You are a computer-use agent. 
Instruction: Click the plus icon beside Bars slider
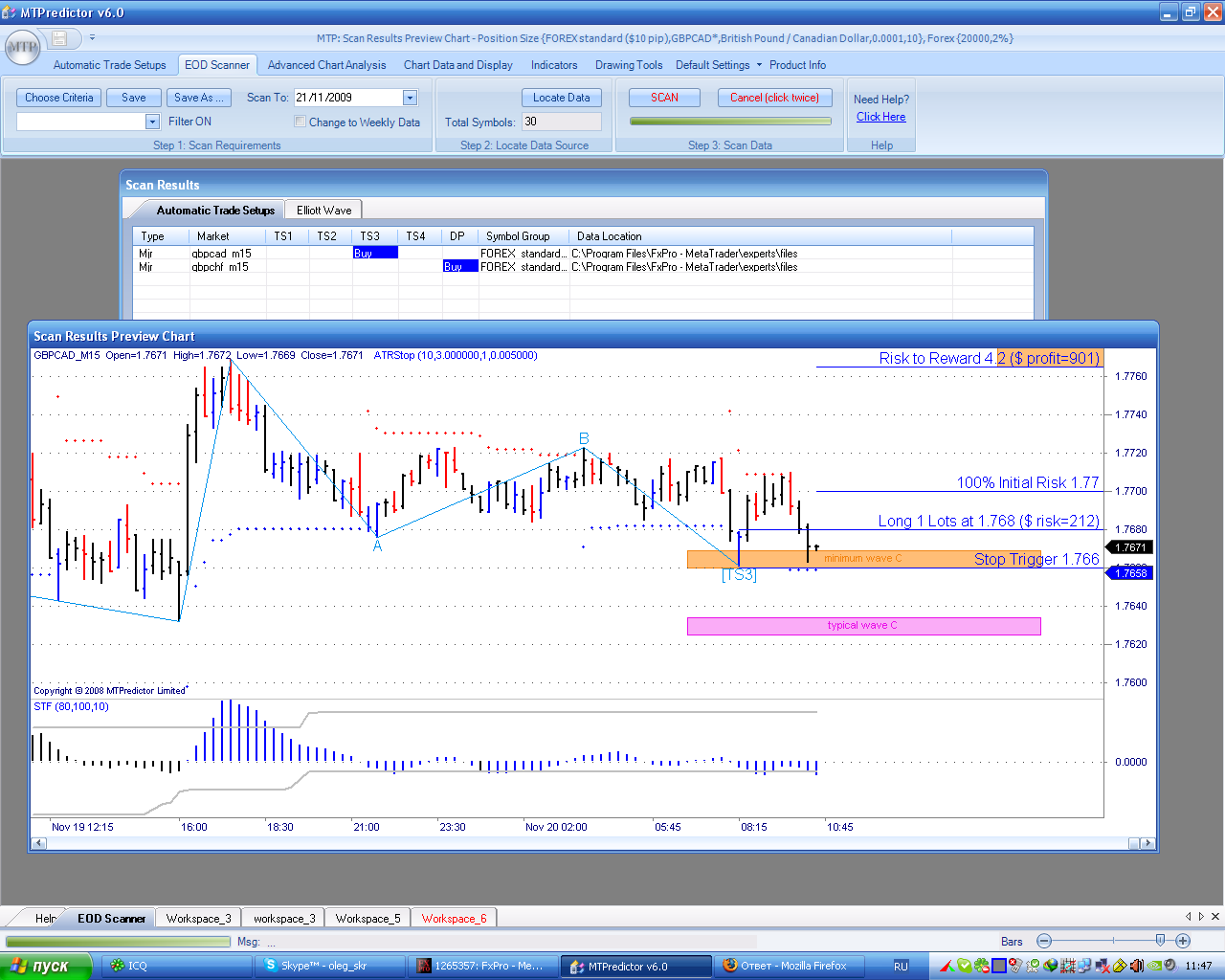tap(1183, 941)
